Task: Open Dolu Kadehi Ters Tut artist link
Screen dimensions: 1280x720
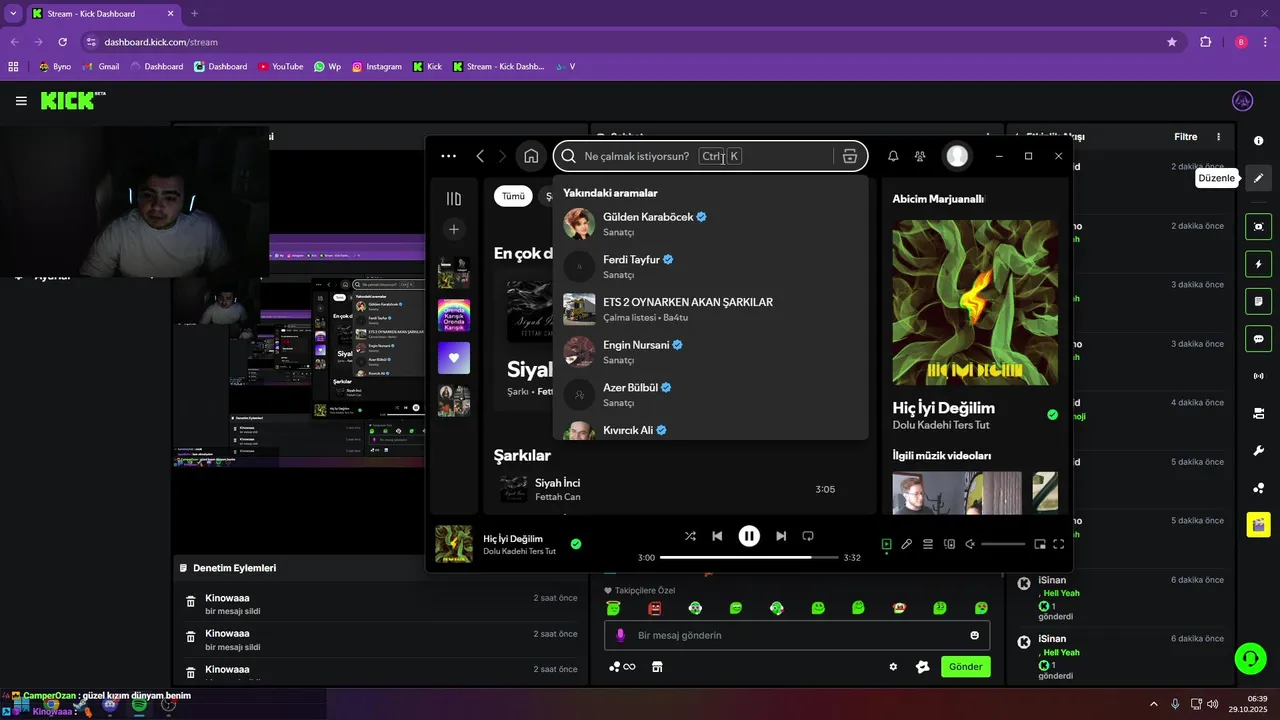Action: click(x=941, y=425)
